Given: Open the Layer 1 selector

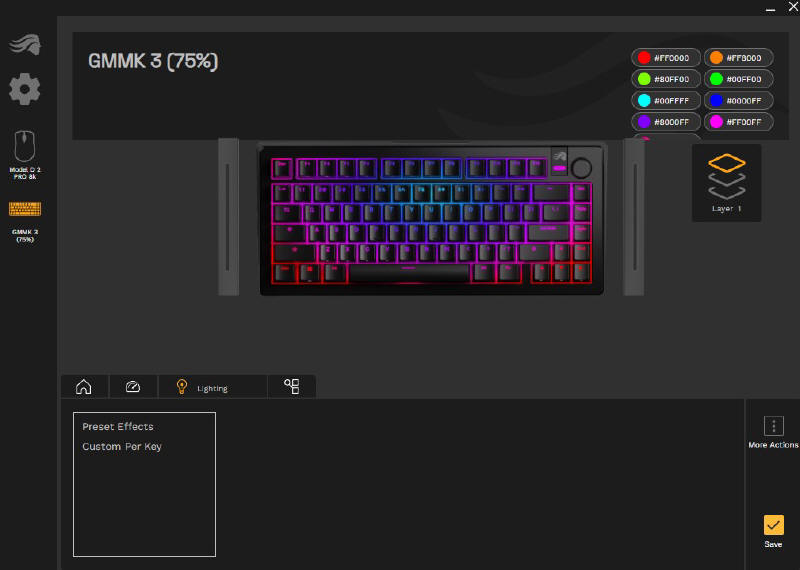Looking at the screenshot, I should click(x=727, y=183).
